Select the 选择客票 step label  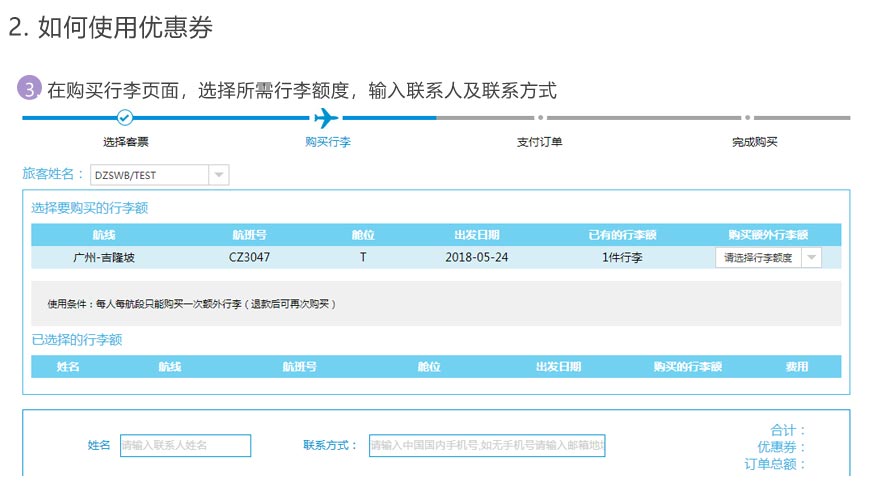coord(125,142)
